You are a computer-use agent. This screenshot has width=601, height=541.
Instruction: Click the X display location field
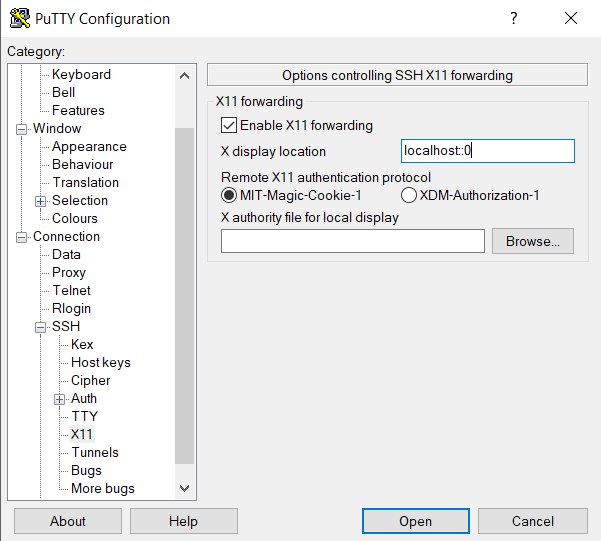pos(487,151)
